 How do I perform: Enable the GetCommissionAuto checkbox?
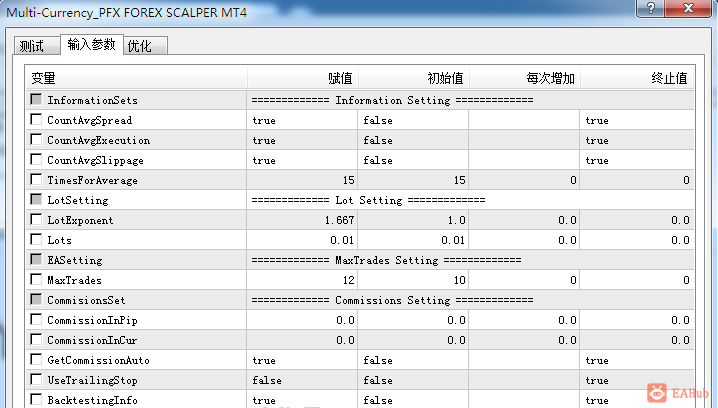tap(36, 359)
